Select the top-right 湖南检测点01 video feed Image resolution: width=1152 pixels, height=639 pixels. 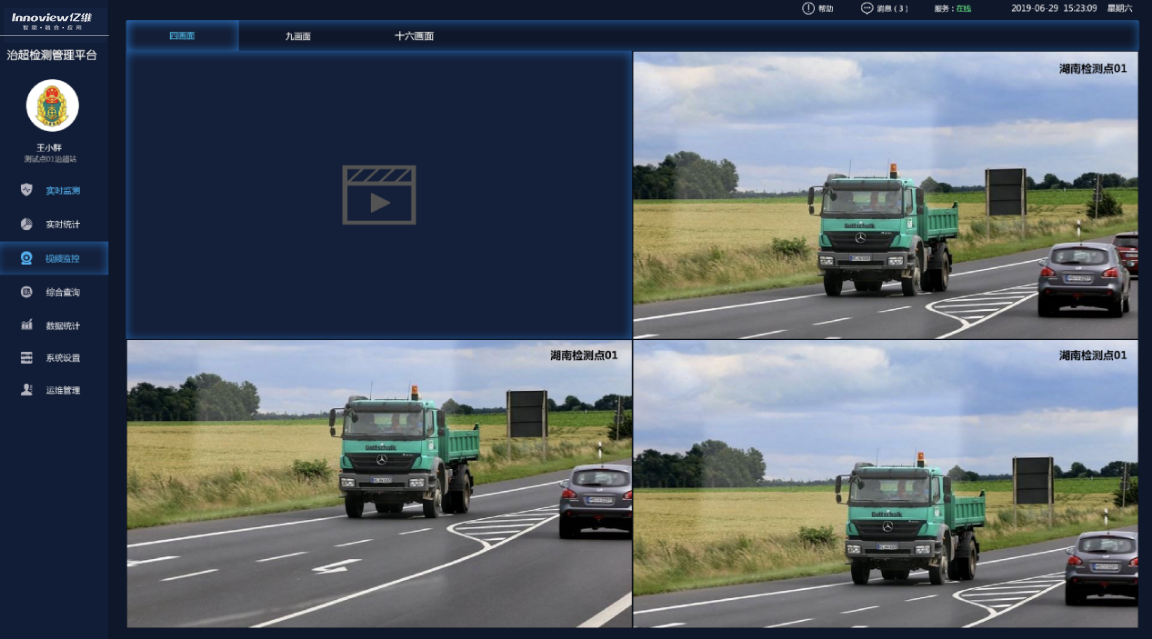885,195
